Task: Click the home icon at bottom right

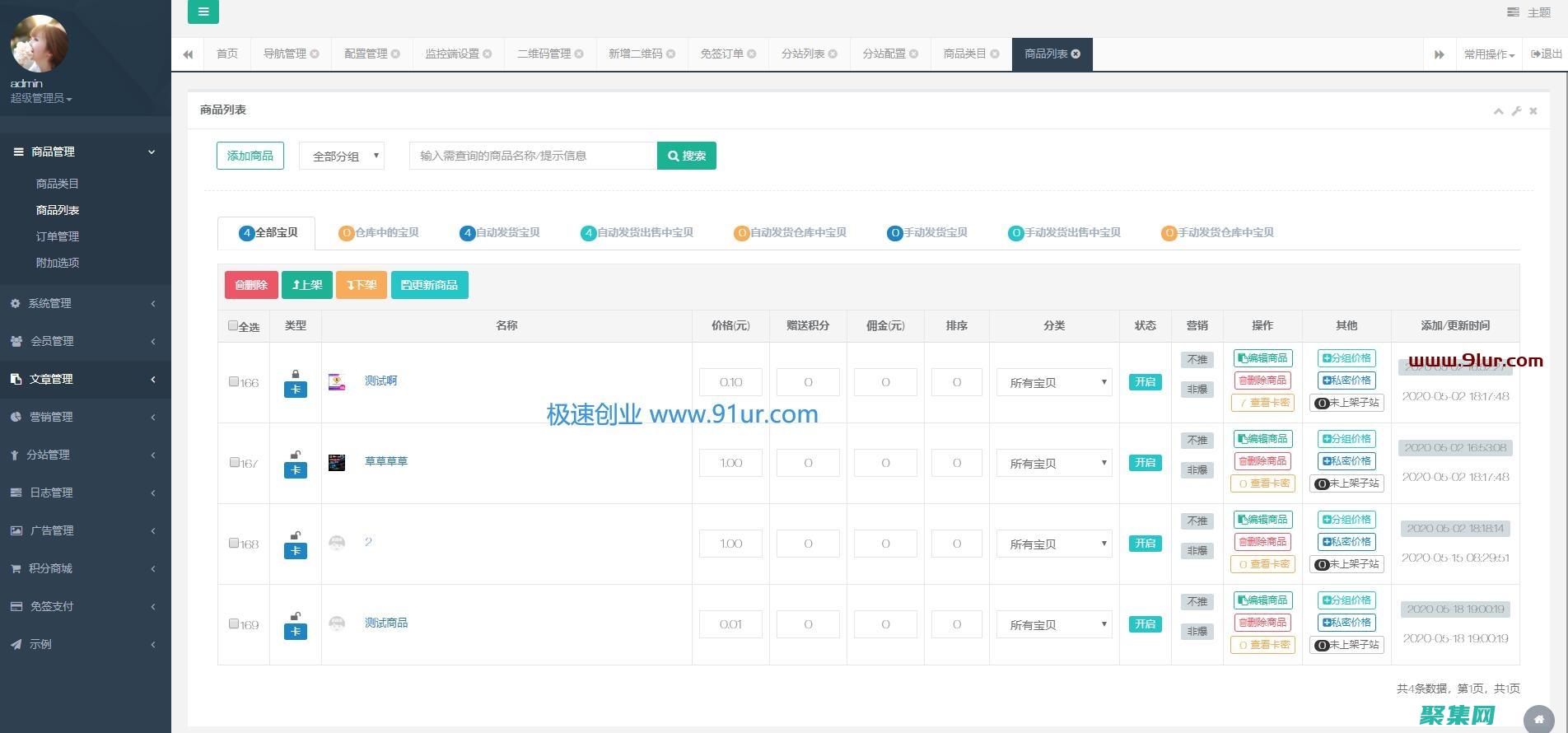Action: [1538, 719]
